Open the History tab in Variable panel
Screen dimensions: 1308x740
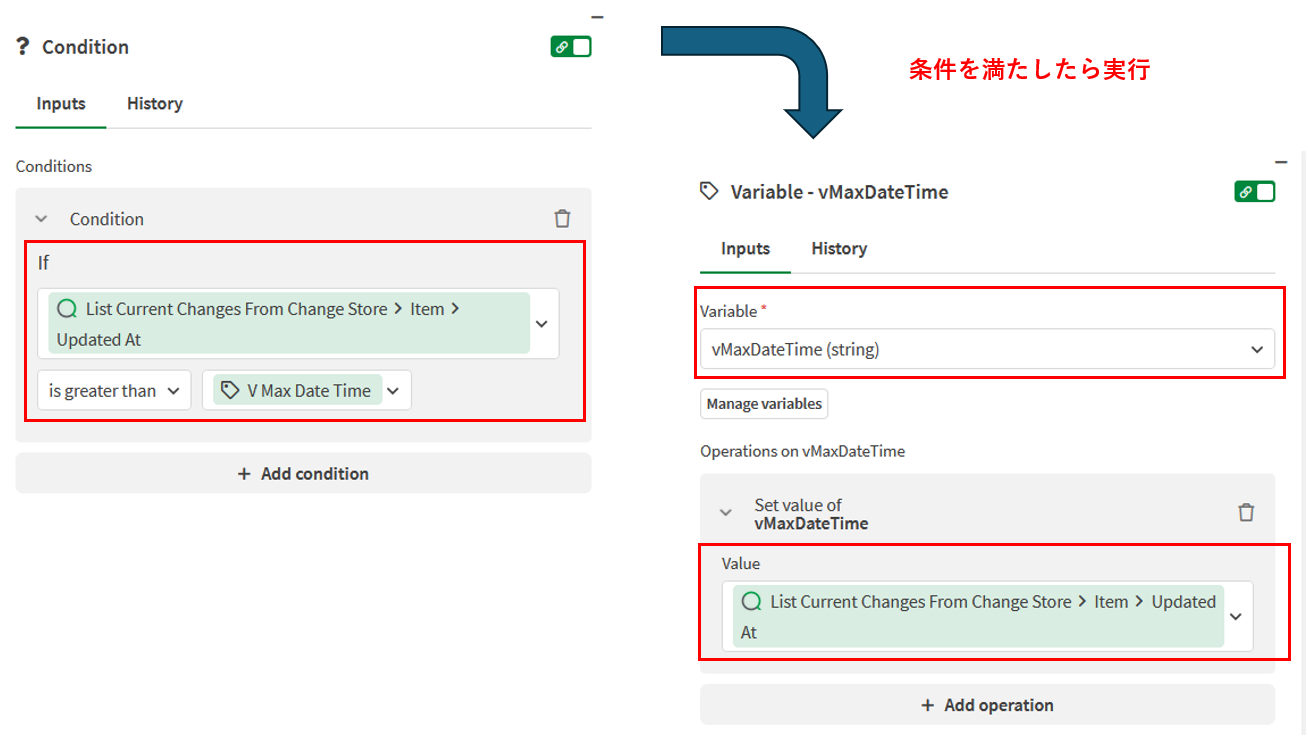pyautogui.click(x=838, y=248)
